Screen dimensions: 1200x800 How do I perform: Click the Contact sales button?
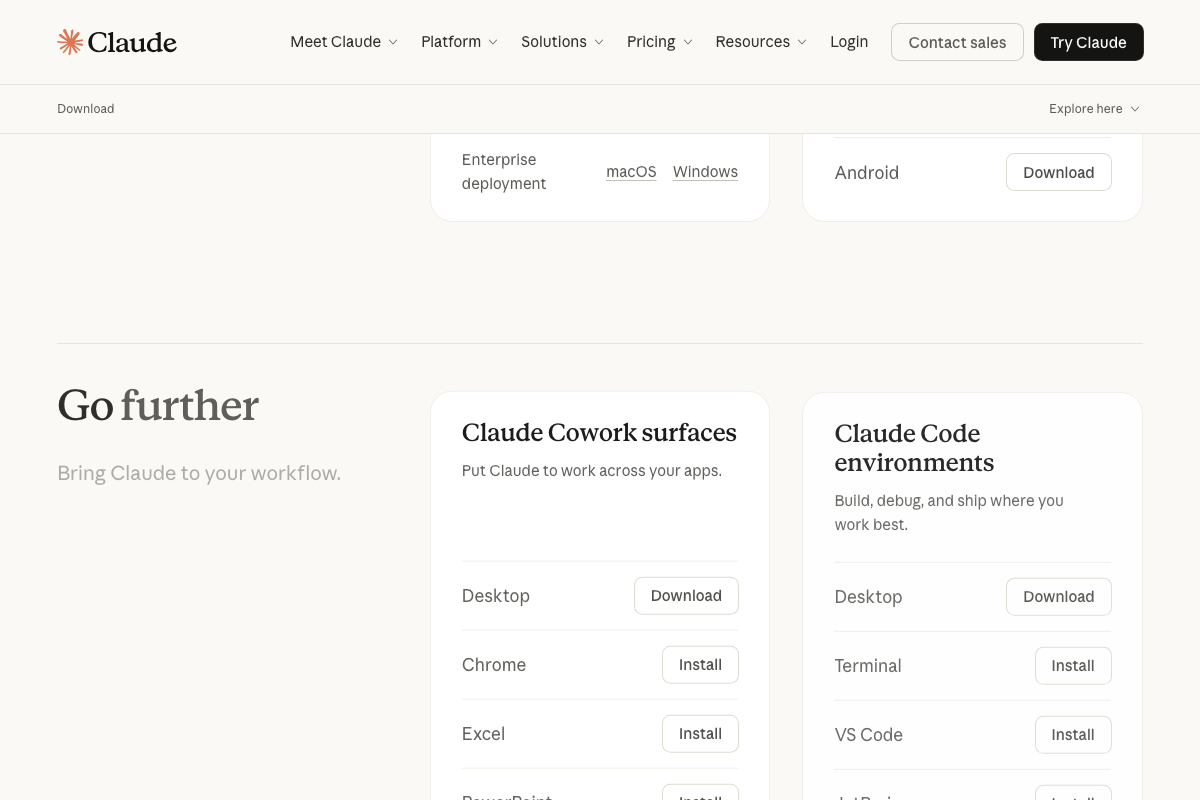click(957, 42)
